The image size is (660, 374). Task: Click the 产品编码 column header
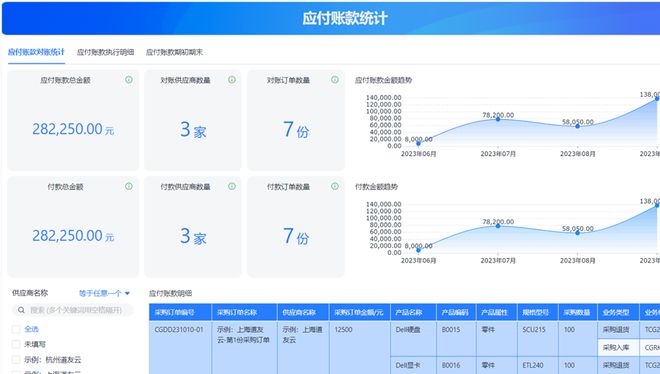point(456,313)
